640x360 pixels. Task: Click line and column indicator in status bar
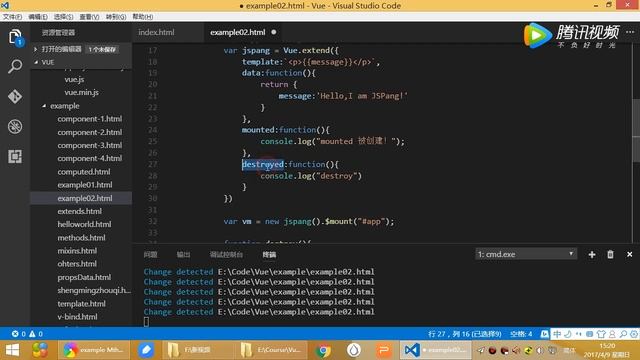tap(464, 334)
